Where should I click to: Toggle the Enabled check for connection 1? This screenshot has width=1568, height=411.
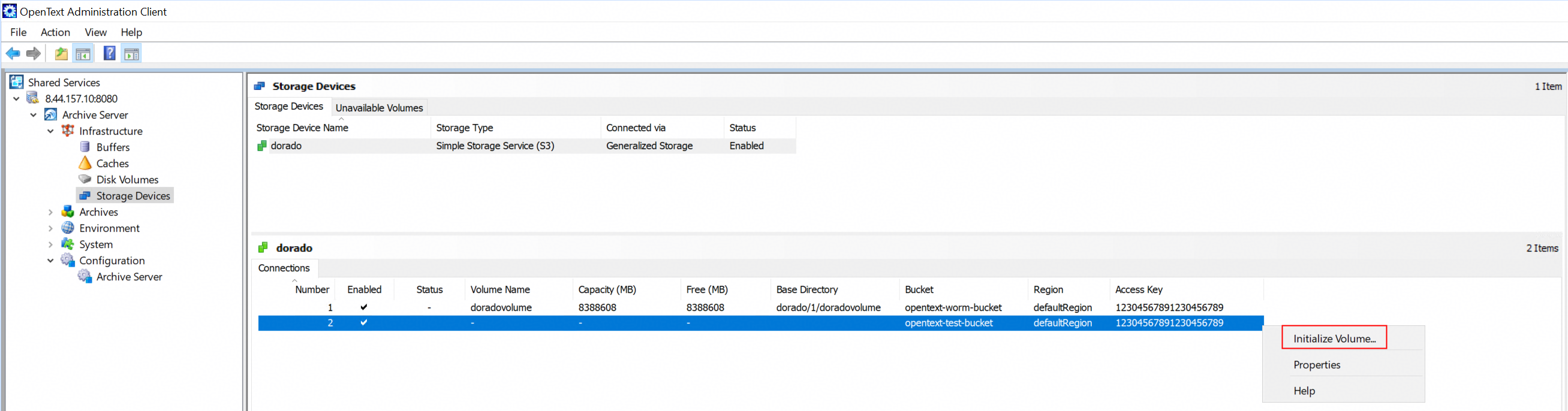[x=364, y=307]
